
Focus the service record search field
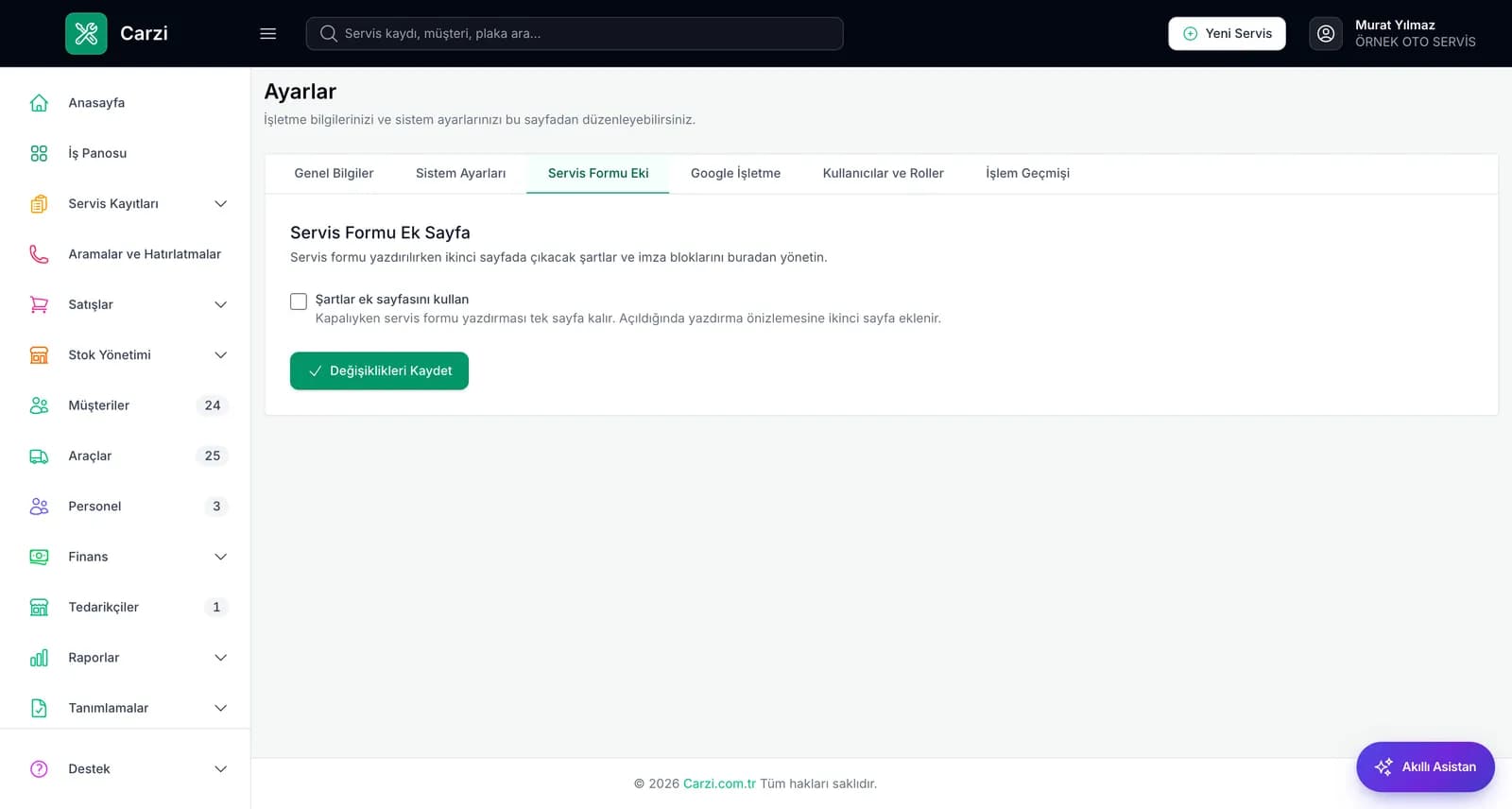pos(575,33)
